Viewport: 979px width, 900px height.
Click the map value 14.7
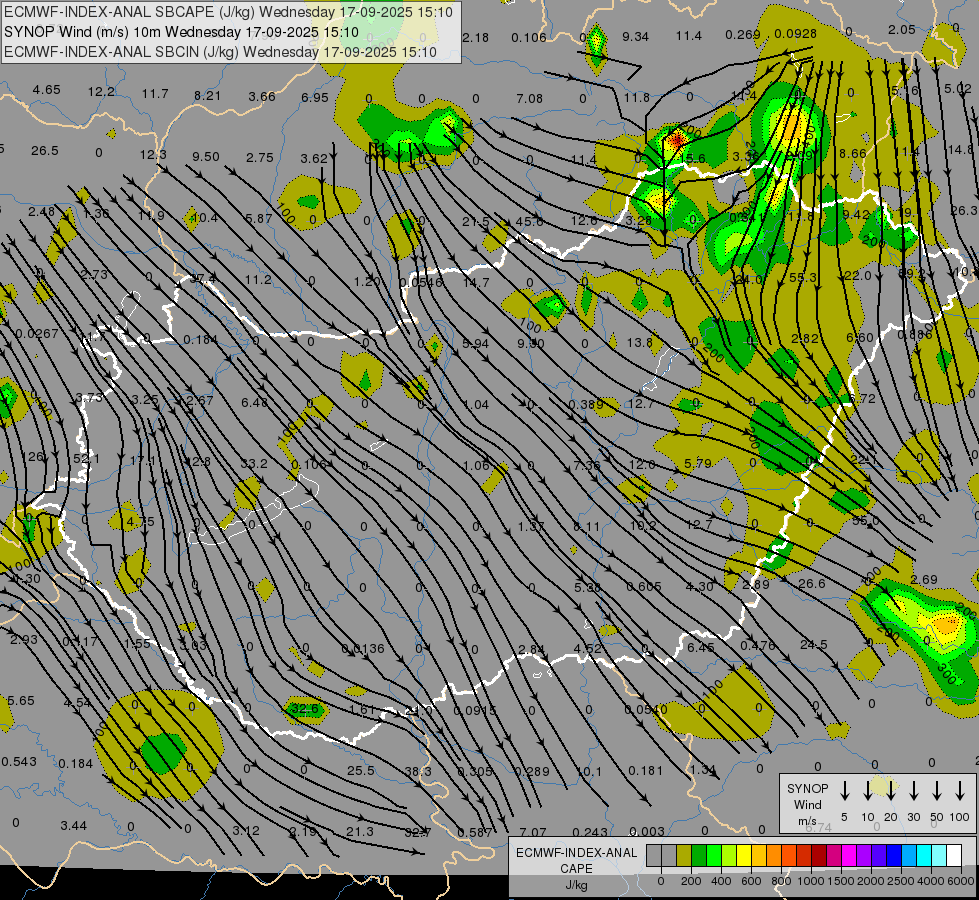pos(476,283)
